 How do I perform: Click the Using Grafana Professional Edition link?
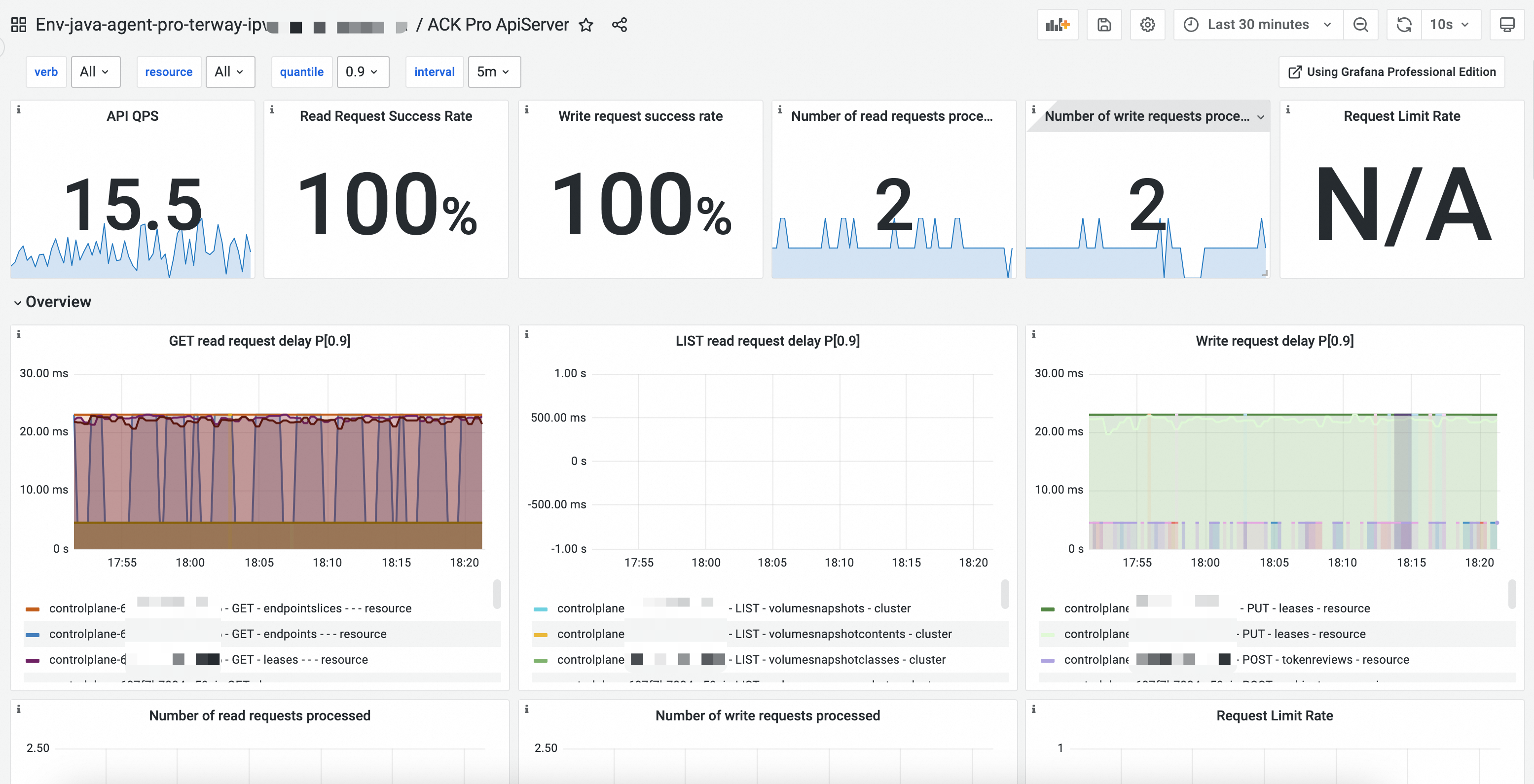(x=1391, y=71)
